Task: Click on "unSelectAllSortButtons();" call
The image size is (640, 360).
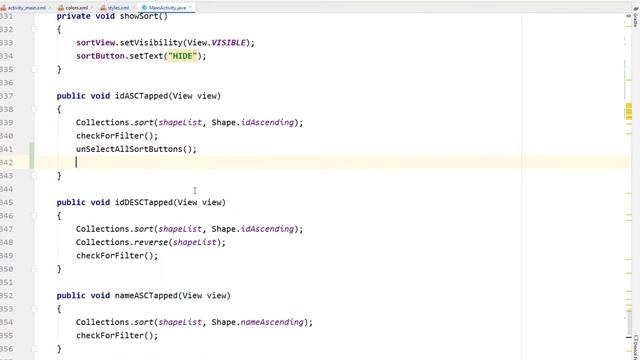Action: (136, 149)
